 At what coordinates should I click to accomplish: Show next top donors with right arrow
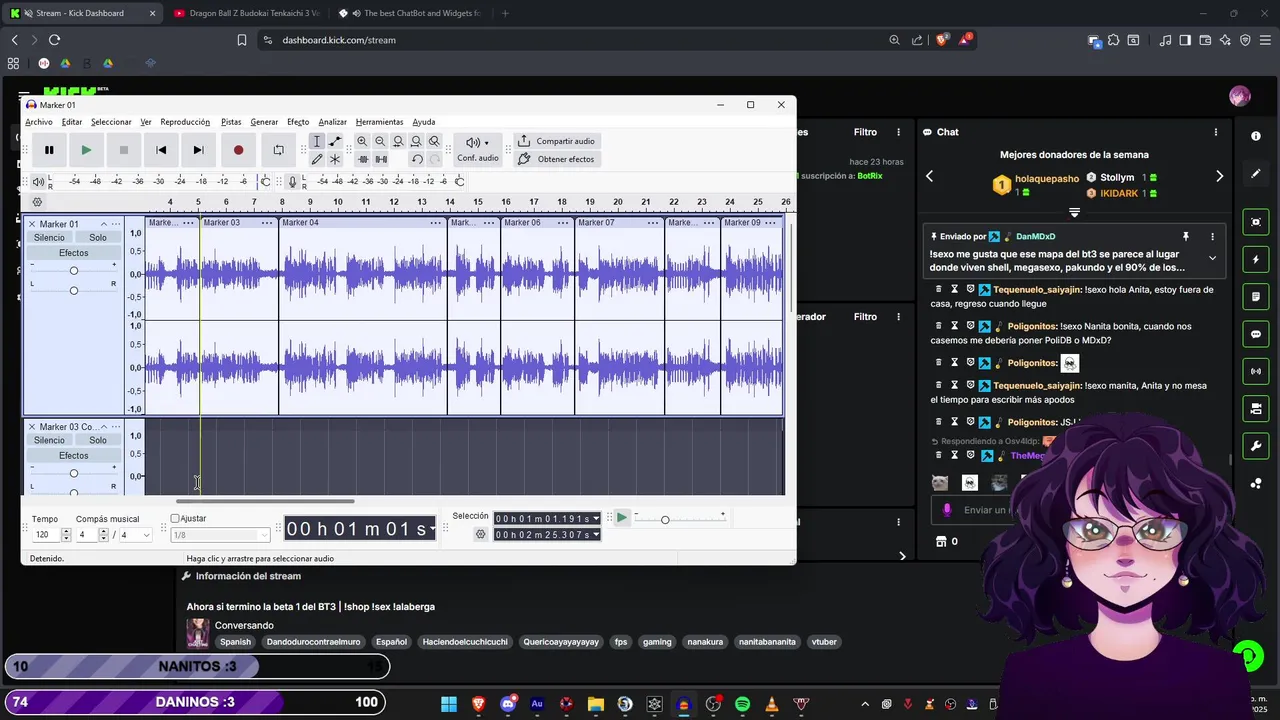pyautogui.click(x=1219, y=176)
